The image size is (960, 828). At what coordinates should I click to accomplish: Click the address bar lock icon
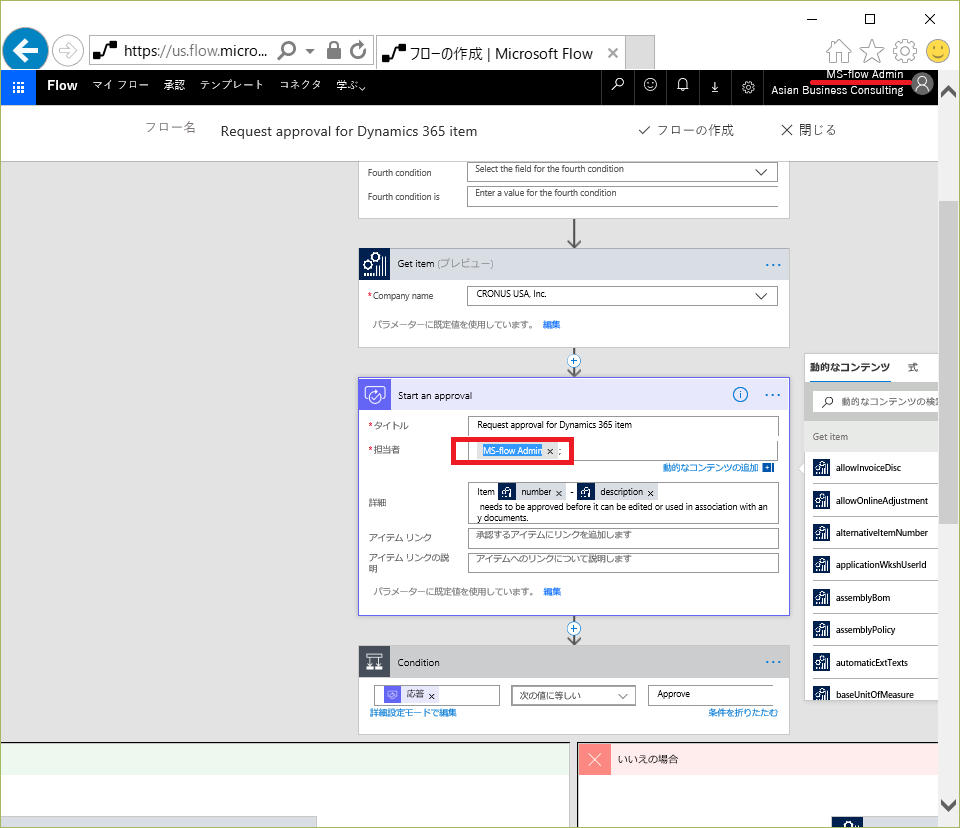pyautogui.click(x=334, y=50)
